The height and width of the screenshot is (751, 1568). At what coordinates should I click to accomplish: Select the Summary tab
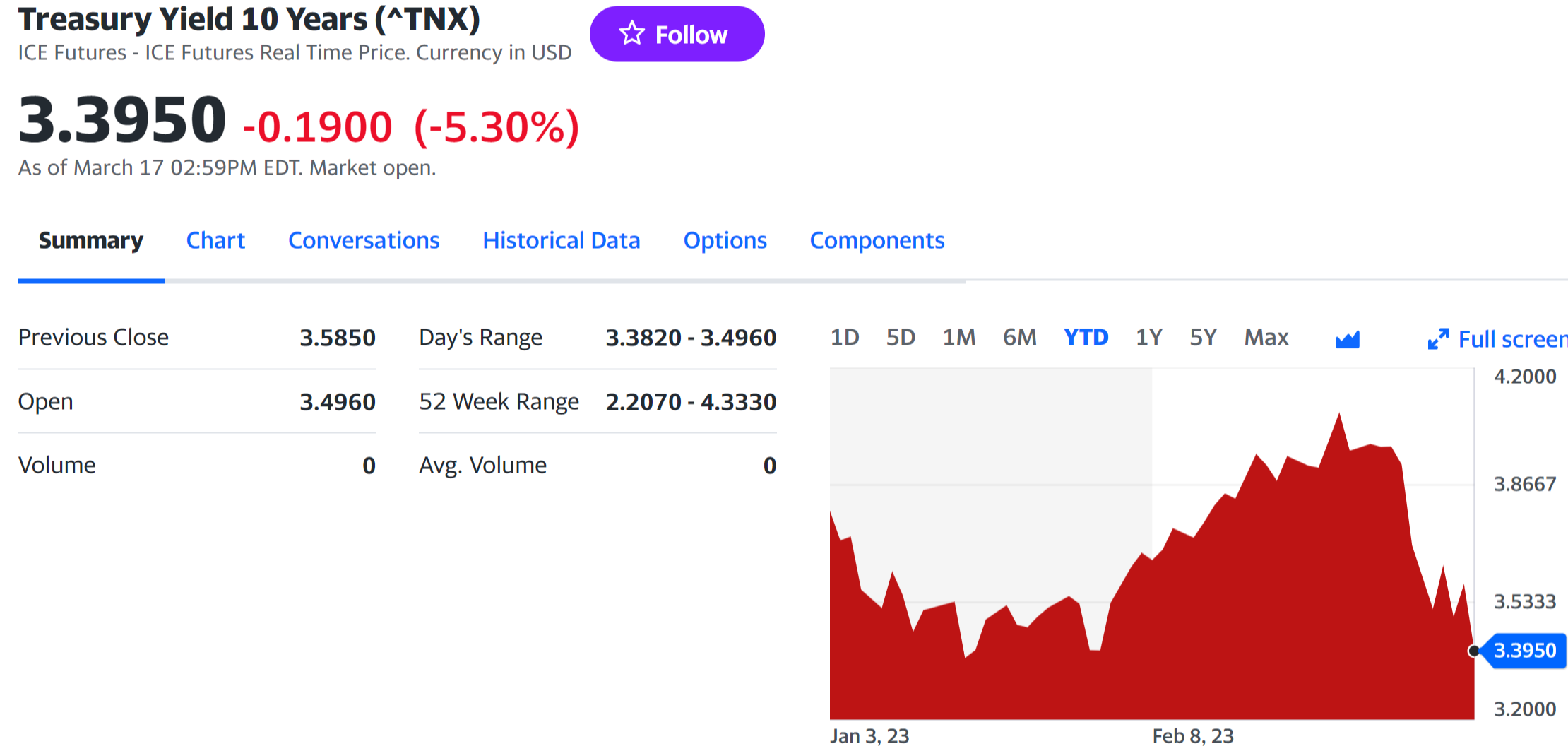tap(91, 241)
